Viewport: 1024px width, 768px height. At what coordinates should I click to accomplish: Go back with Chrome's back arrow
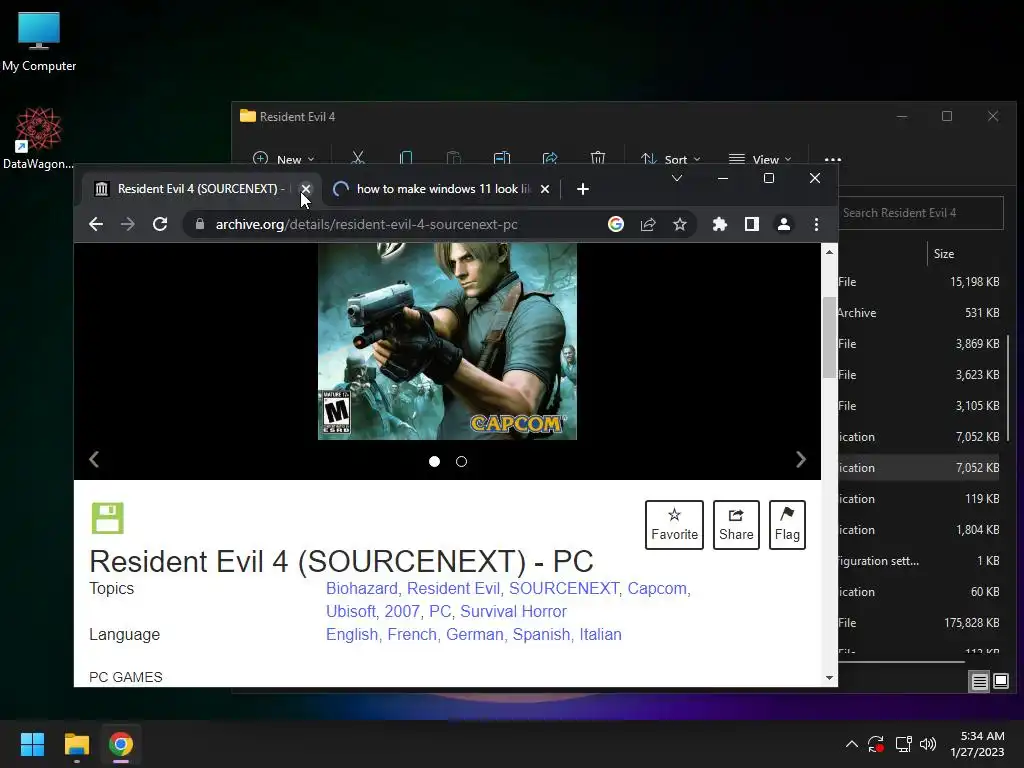(x=96, y=224)
